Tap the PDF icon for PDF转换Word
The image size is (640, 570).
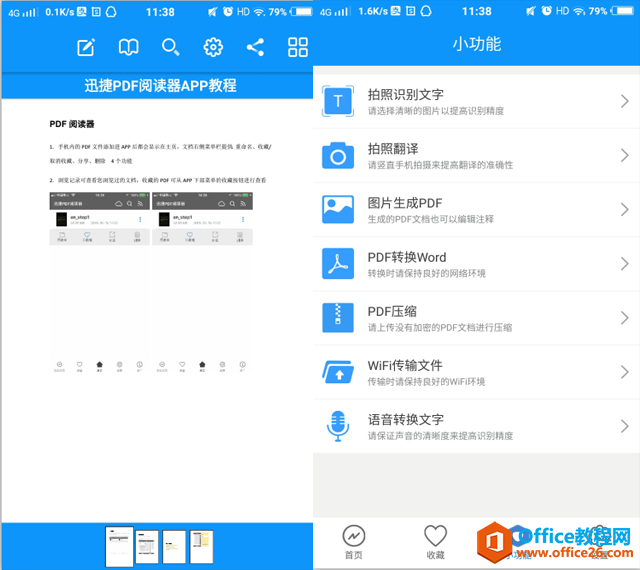tap(338, 263)
